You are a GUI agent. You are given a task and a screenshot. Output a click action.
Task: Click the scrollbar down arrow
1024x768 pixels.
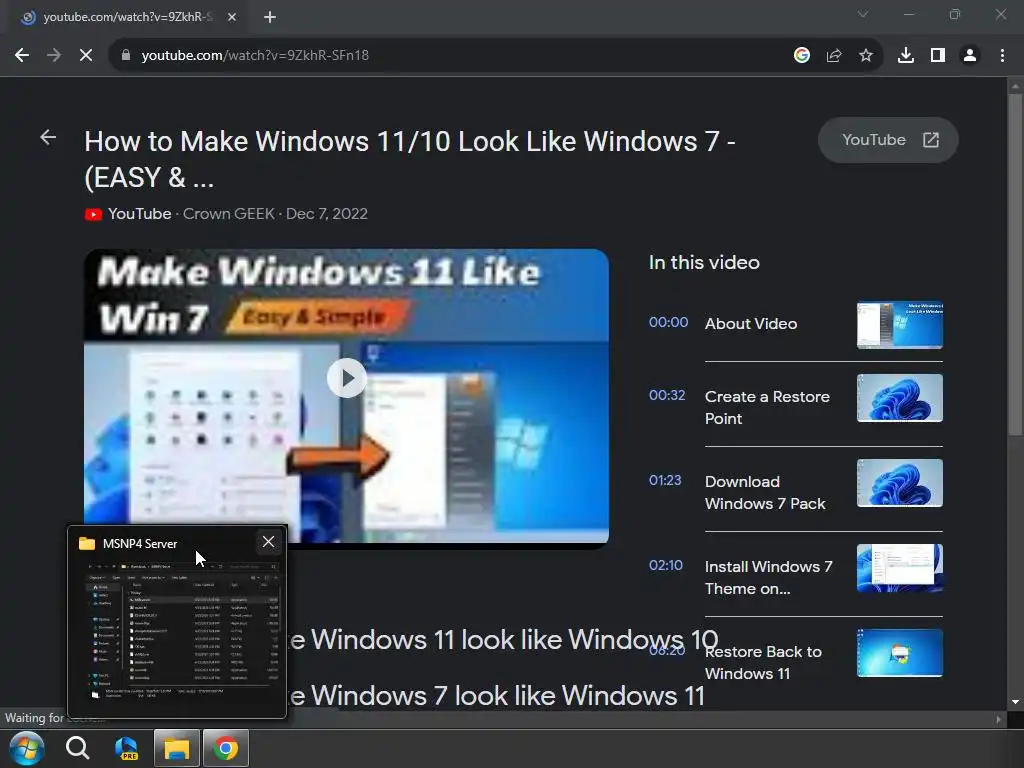[1015, 702]
